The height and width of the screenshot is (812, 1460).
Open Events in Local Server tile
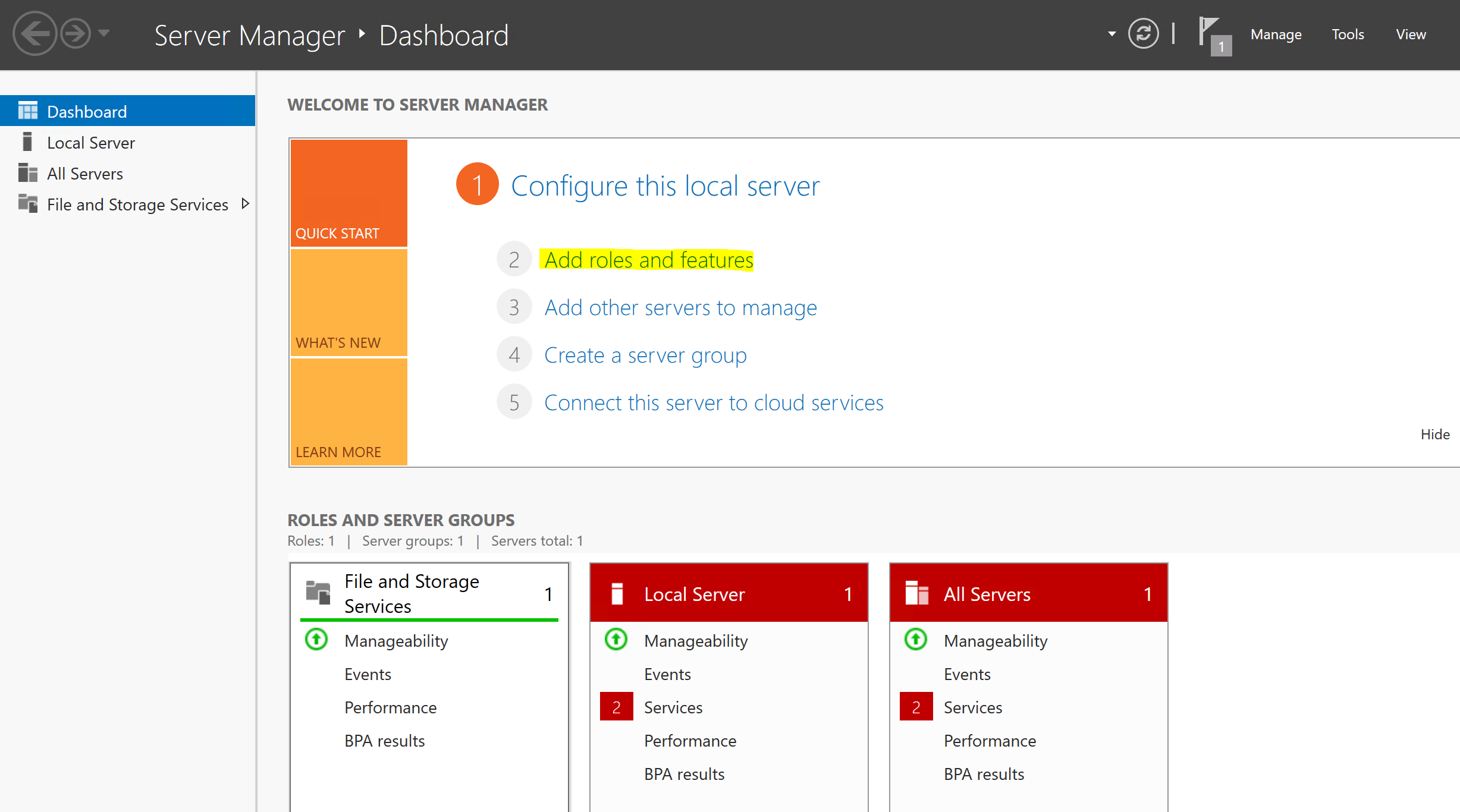point(667,674)
